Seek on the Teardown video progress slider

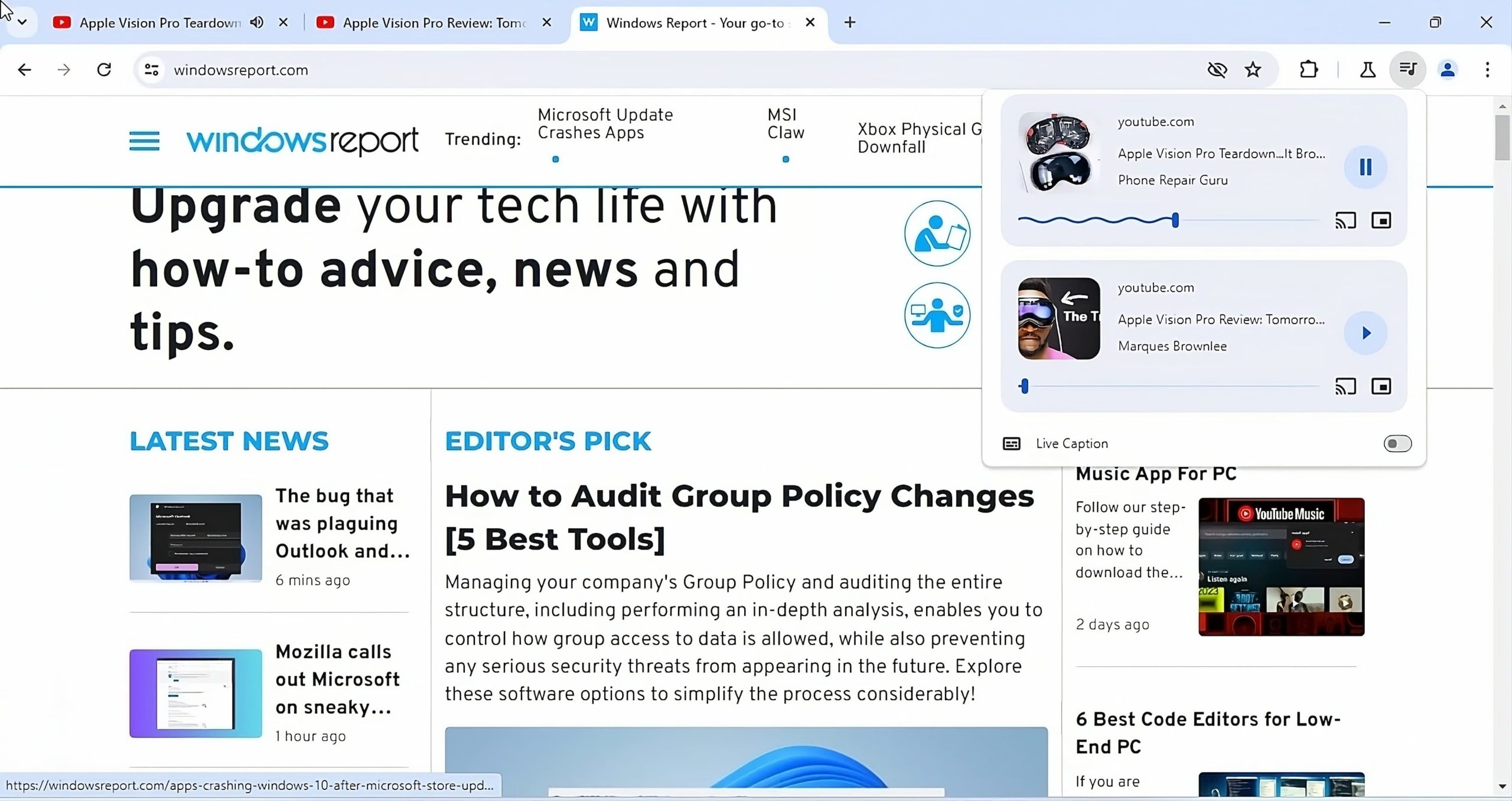click(1168, 220)
